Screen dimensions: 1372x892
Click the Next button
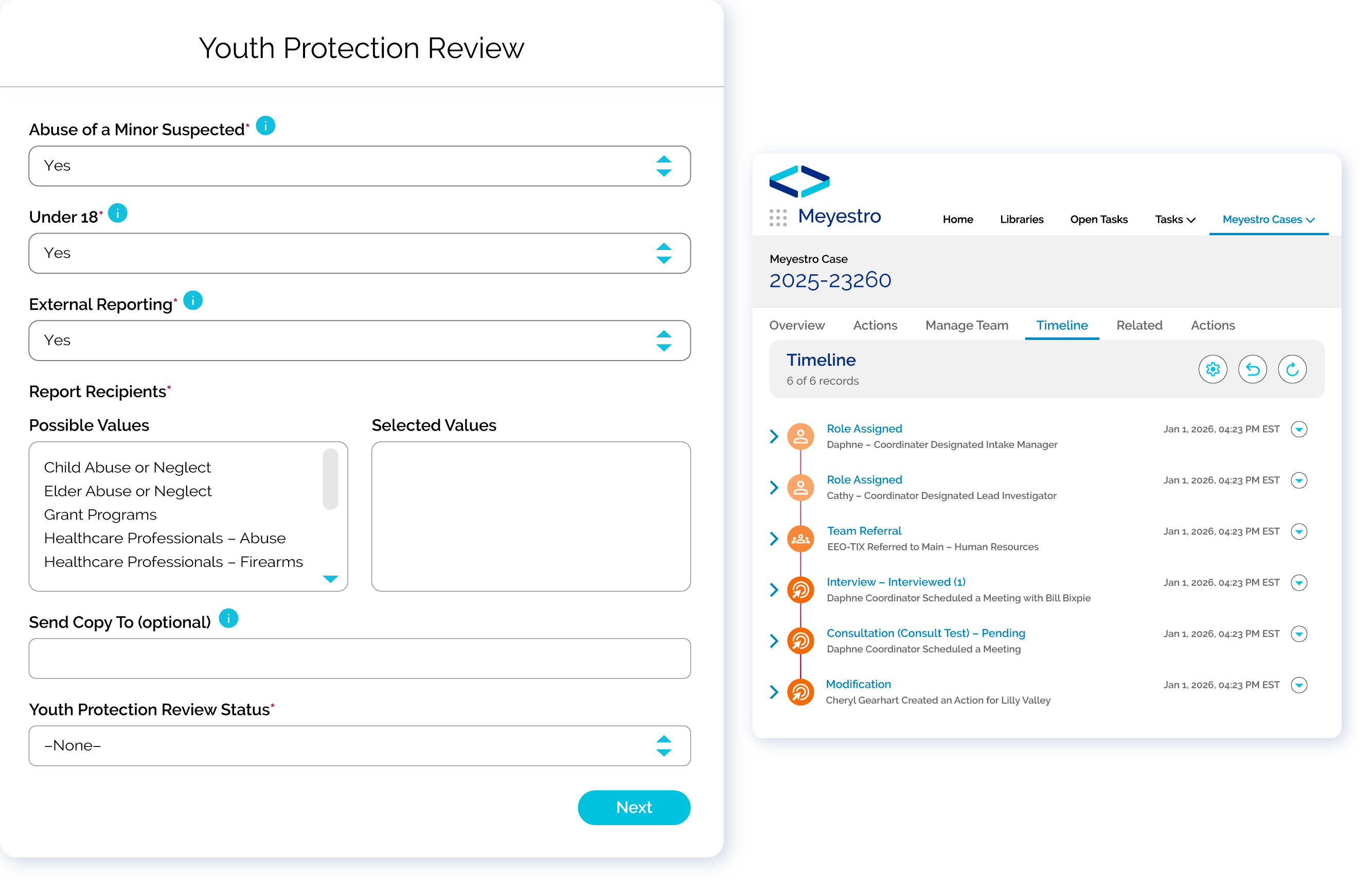(x=634, y=807)
